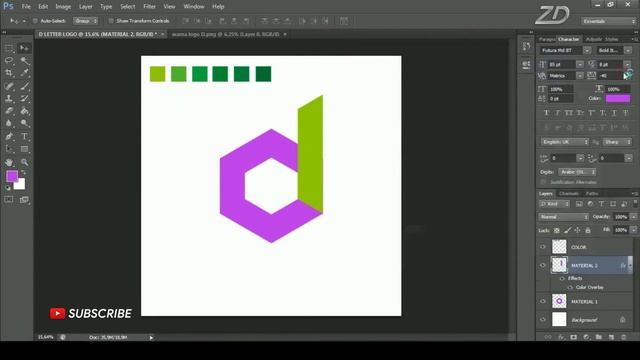Image resolution: width=640 pixels, height=360 pixels.
Task: Open the anti-aliasing Sharp dropdown
Action: tap(617, 142)
